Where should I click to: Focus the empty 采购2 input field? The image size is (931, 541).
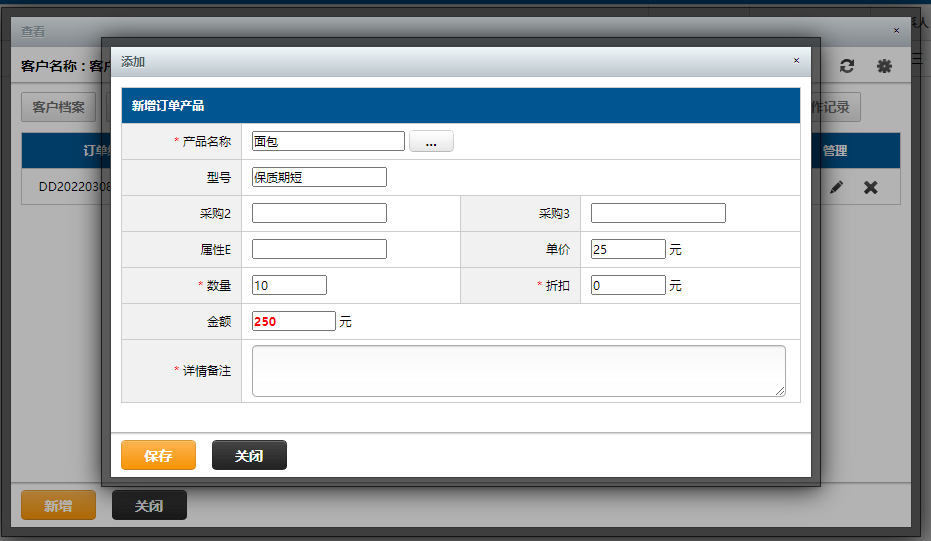coord(319,213)
